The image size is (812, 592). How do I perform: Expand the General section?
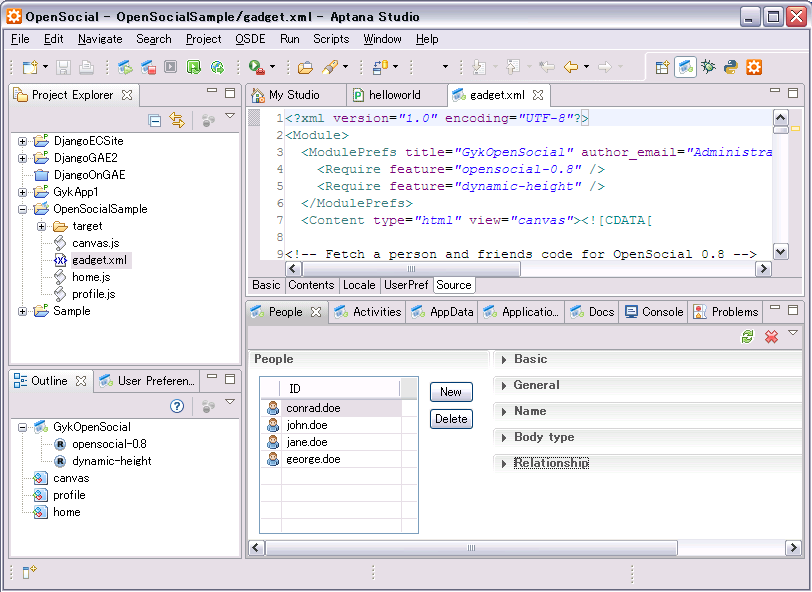[x=504, y=386]
